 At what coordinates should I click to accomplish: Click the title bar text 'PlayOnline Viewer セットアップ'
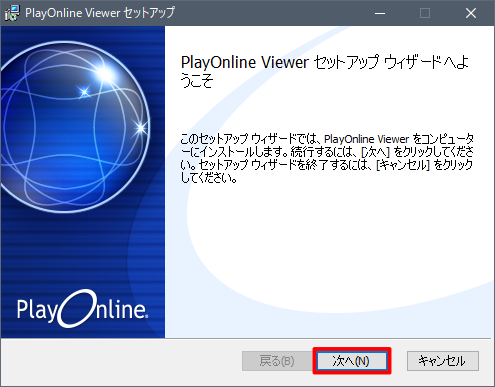pos(100,13)
